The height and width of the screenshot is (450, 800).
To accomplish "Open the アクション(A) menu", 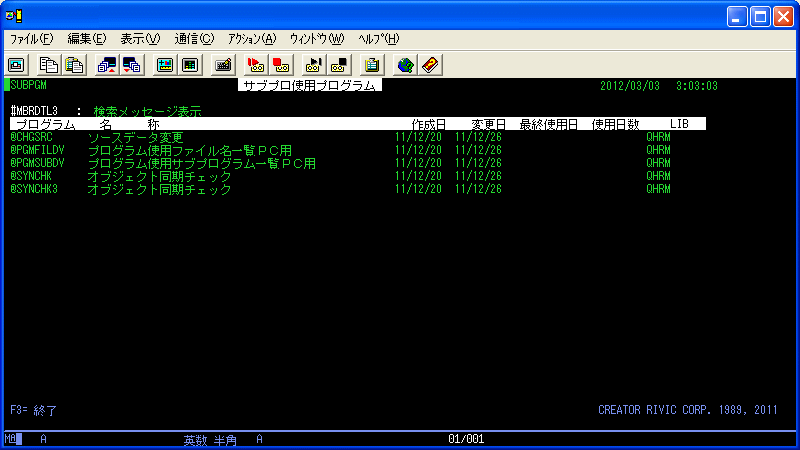I will [252, 39].
